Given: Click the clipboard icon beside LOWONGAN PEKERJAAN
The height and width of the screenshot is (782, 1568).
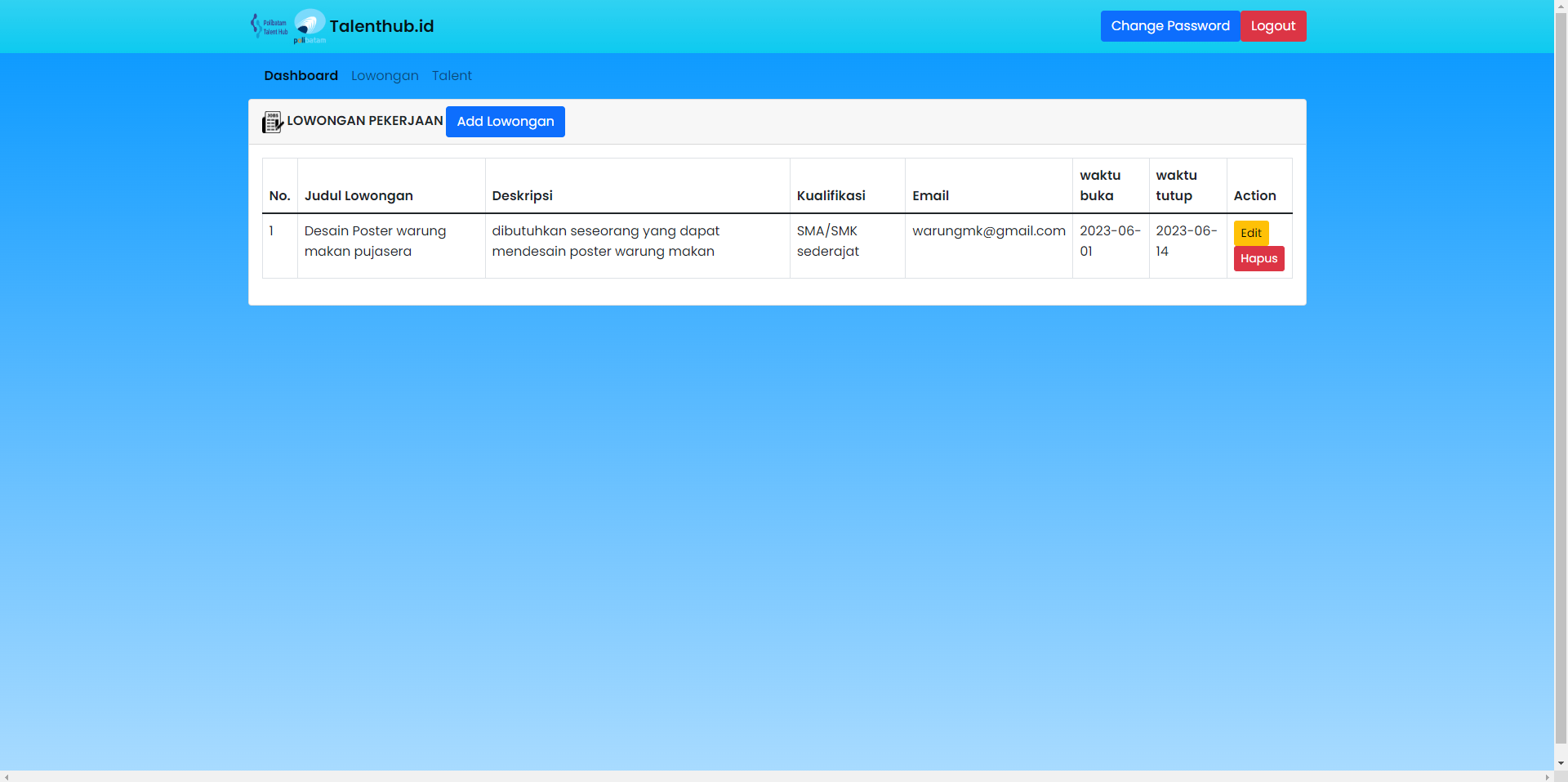Looking at the screenshot, I should [271, 121].
